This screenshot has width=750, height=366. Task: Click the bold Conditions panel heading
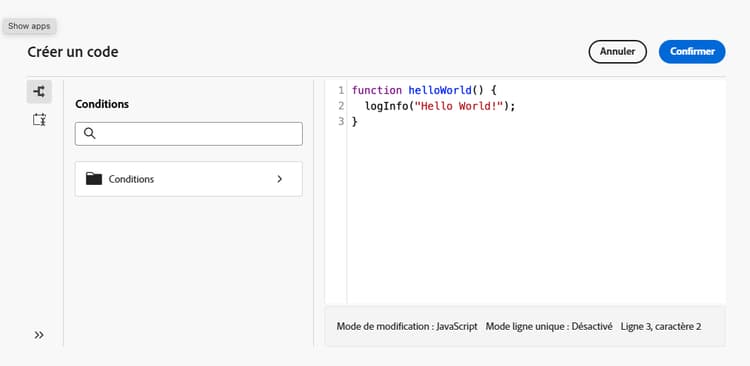click(x=102, y=104)
